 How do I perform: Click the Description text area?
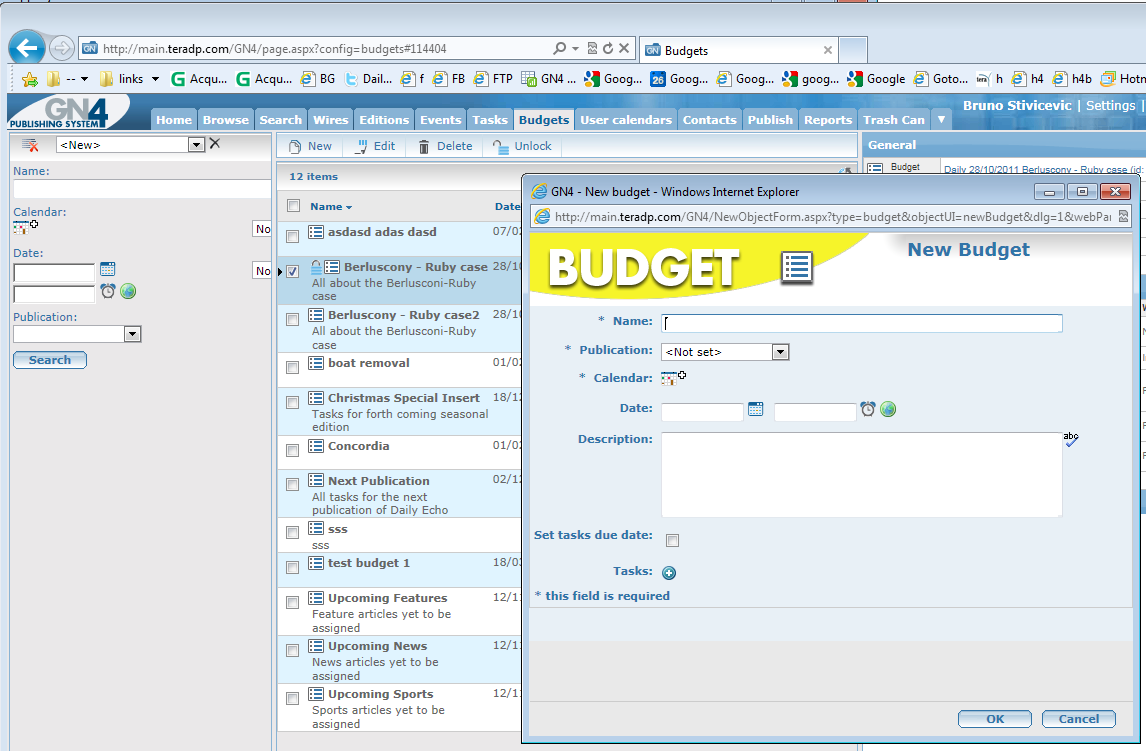point(862,475)
